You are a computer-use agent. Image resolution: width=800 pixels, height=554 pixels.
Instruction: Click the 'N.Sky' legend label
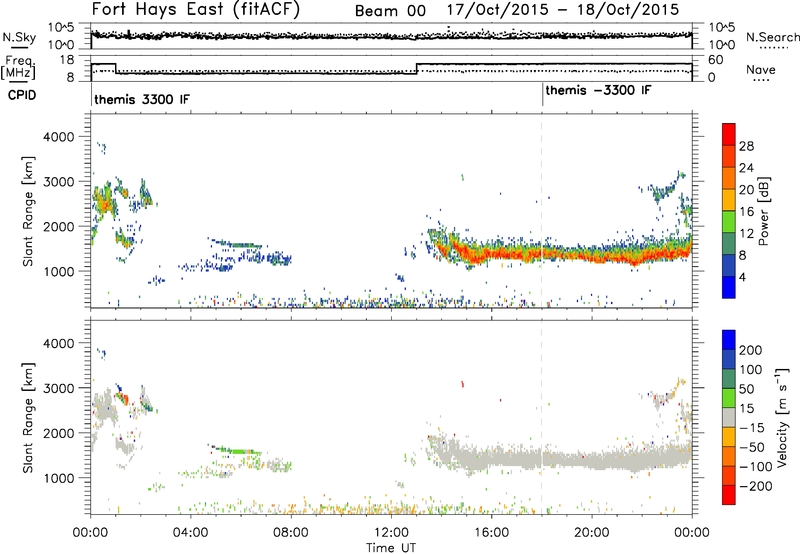tap(19, 38)
